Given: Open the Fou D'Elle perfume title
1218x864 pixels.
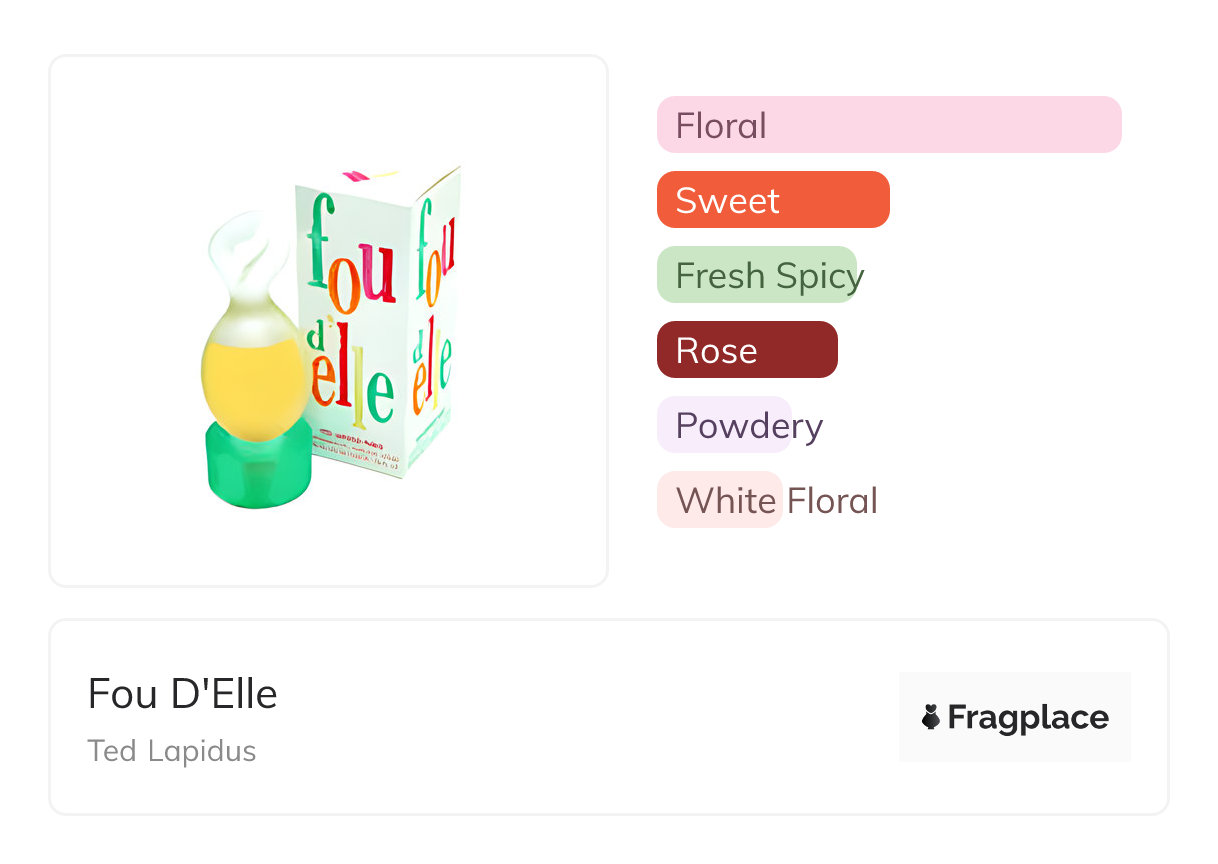Looking at the screenshot, I should point(182,694).
